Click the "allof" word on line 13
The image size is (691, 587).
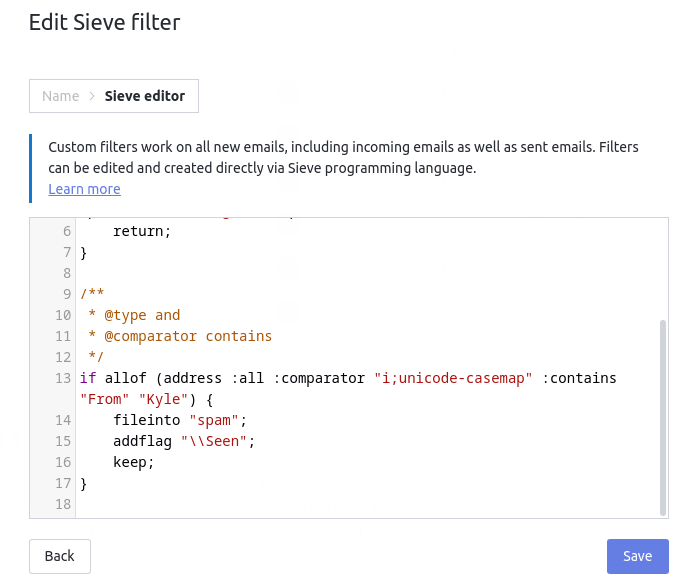(125, 378)
